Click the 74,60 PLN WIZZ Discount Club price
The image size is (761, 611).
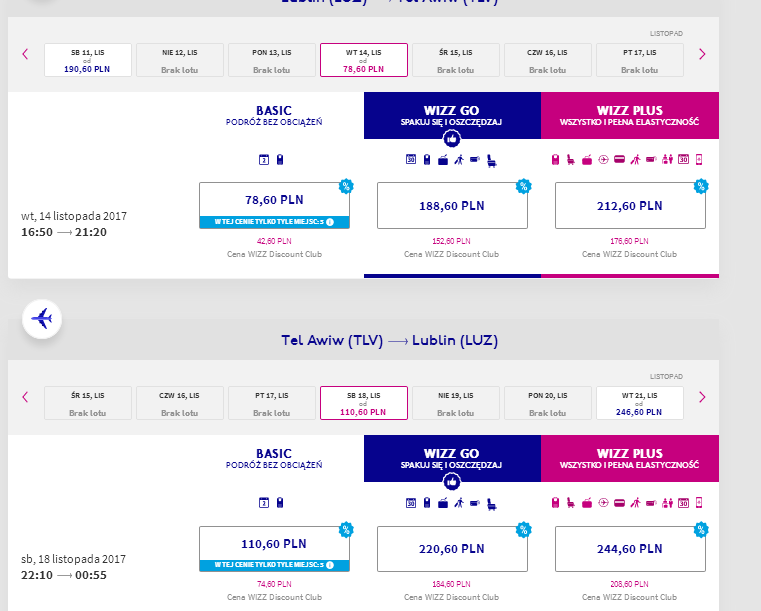click(x=274, y=584)
